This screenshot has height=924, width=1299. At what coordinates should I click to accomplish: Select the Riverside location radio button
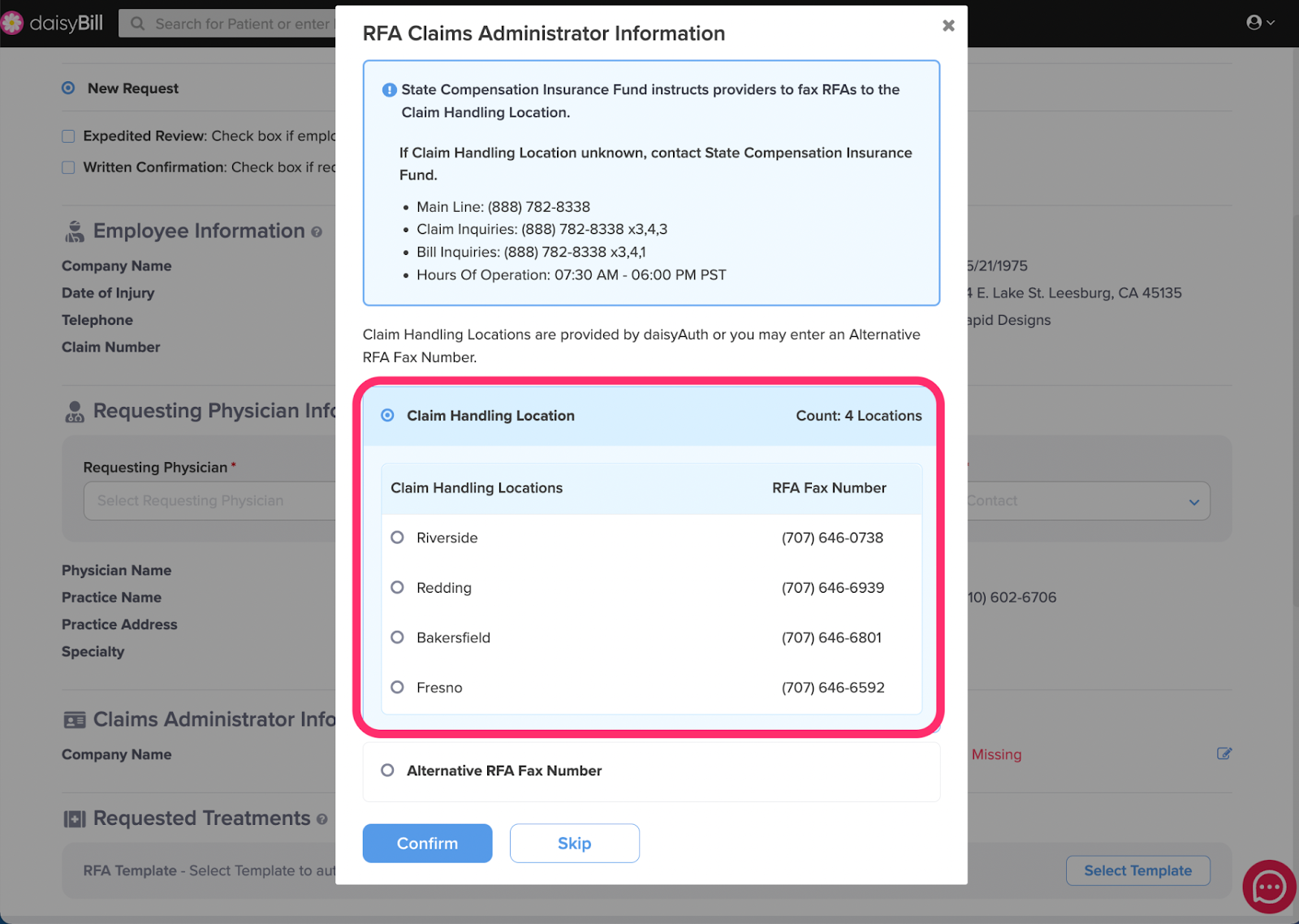click(397, 538)
